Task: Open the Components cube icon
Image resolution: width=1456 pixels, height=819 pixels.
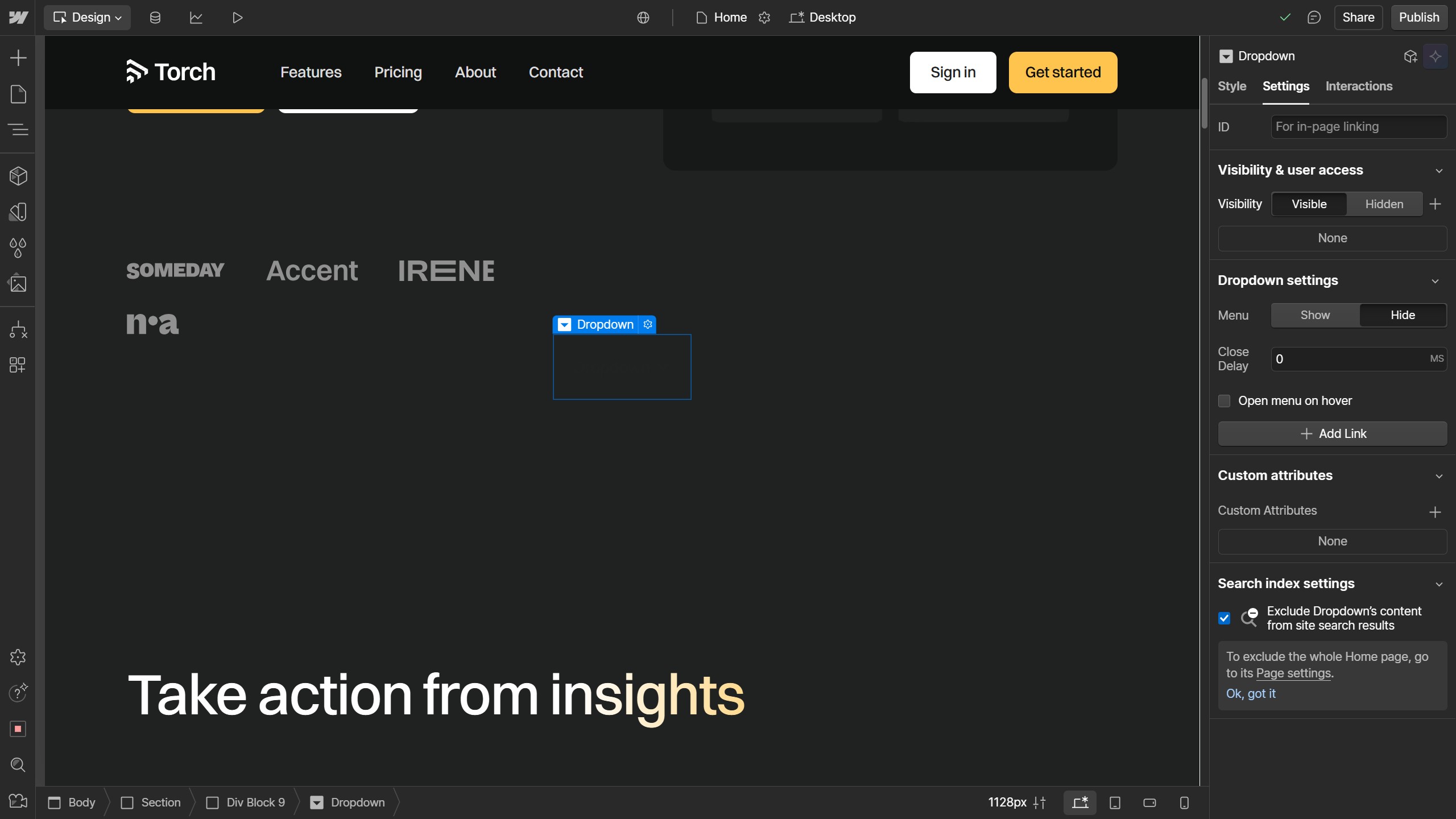Action: pyautogui.click(x=18, y=176)
